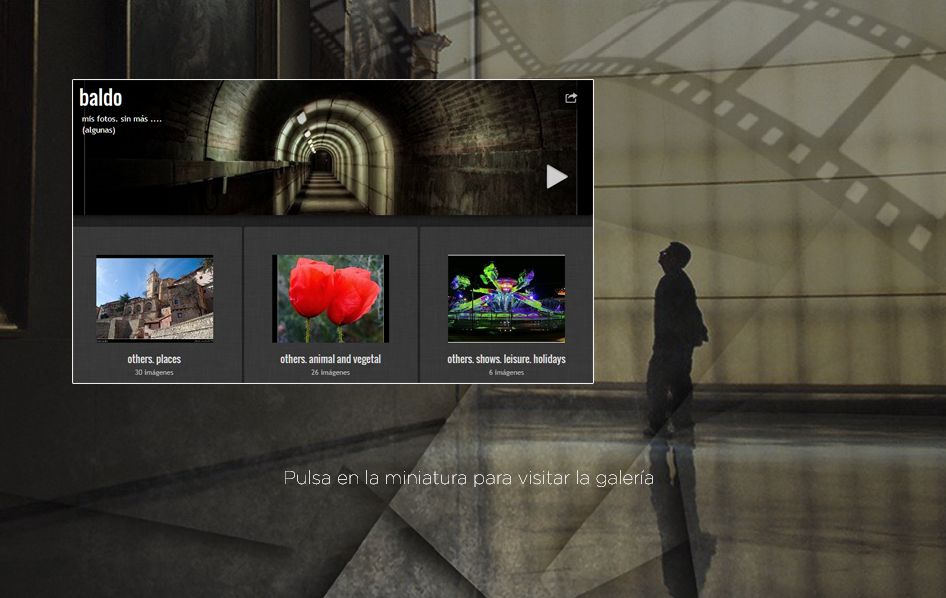946x598 pixels.
Task: Start slideshow with the play arrow
Action: click(x=556, y=177)
